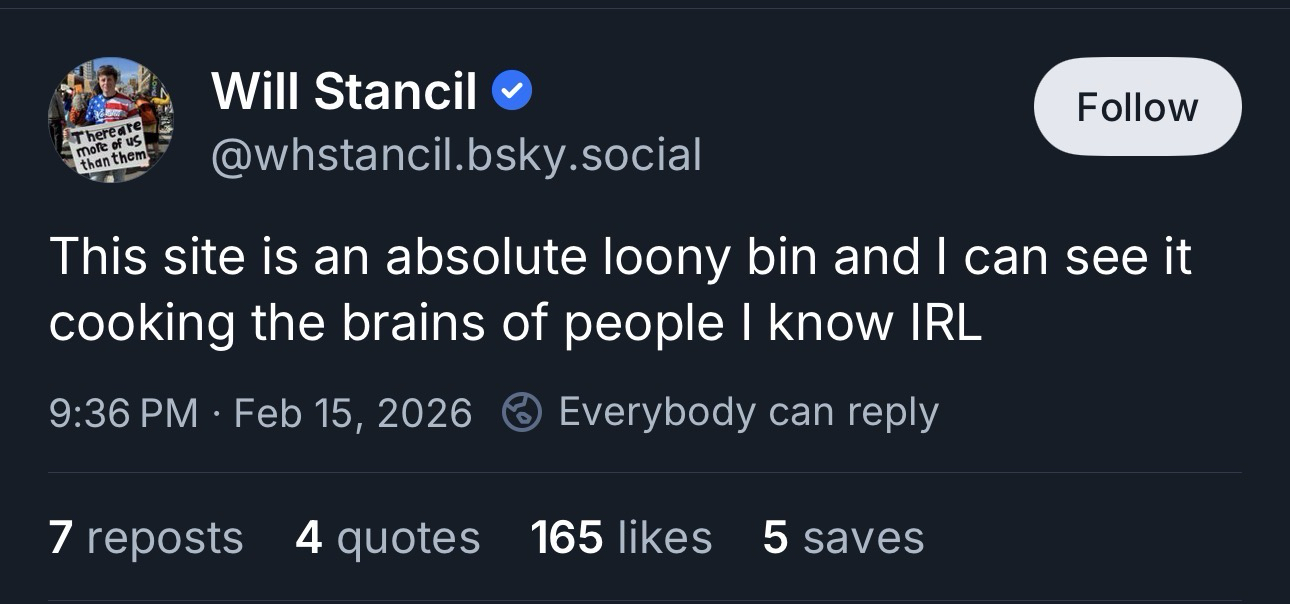The image size is (1290, 604).
Task: Click the Feb 15, 2026 date
Action: (x=352, y=413)
